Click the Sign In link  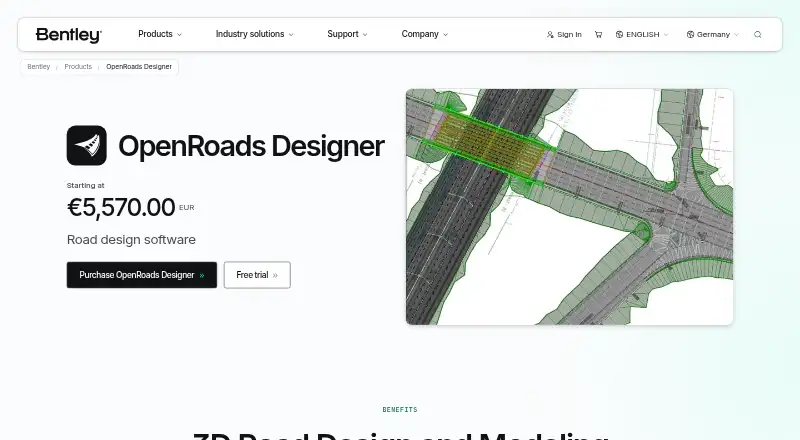tap(564, 34)
